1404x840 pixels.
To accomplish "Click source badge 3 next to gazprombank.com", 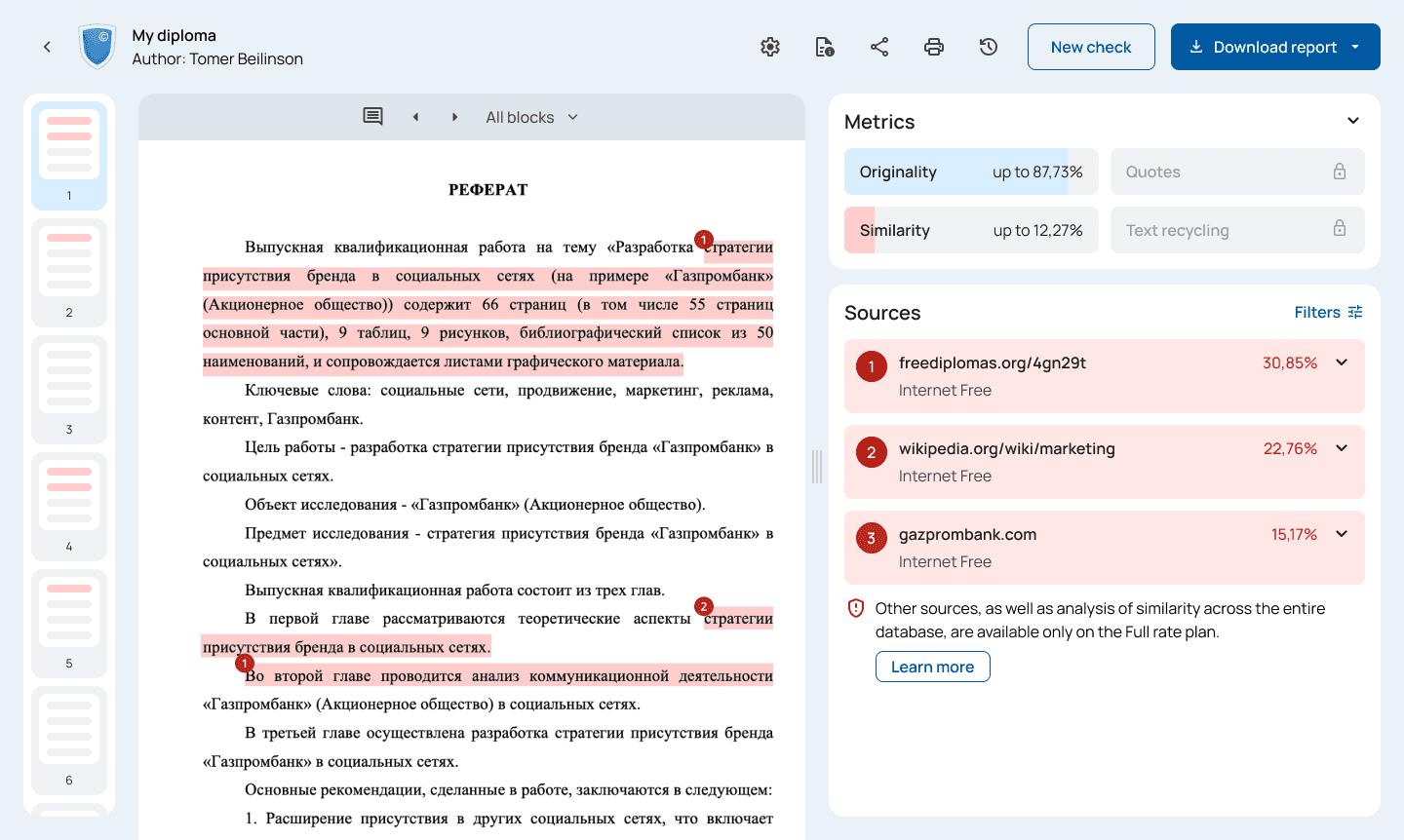I will (x=871, y=538).
